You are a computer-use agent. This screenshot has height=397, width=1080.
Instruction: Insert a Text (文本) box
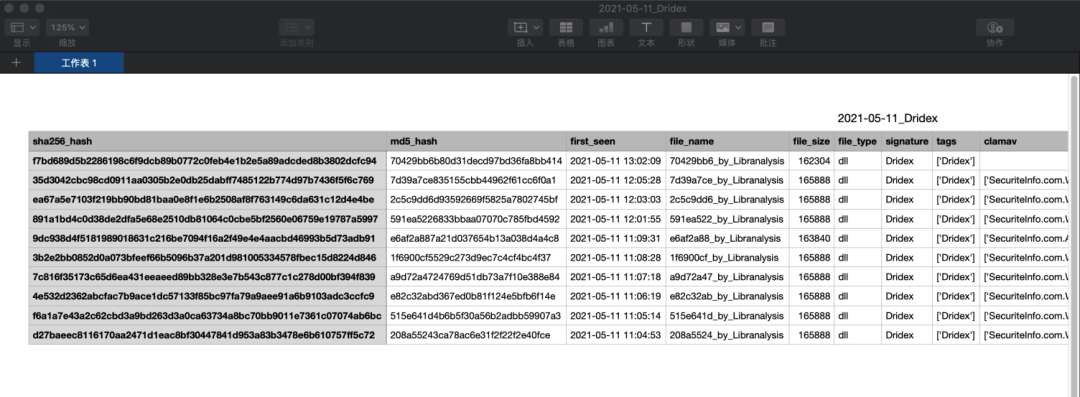[646, 28]
